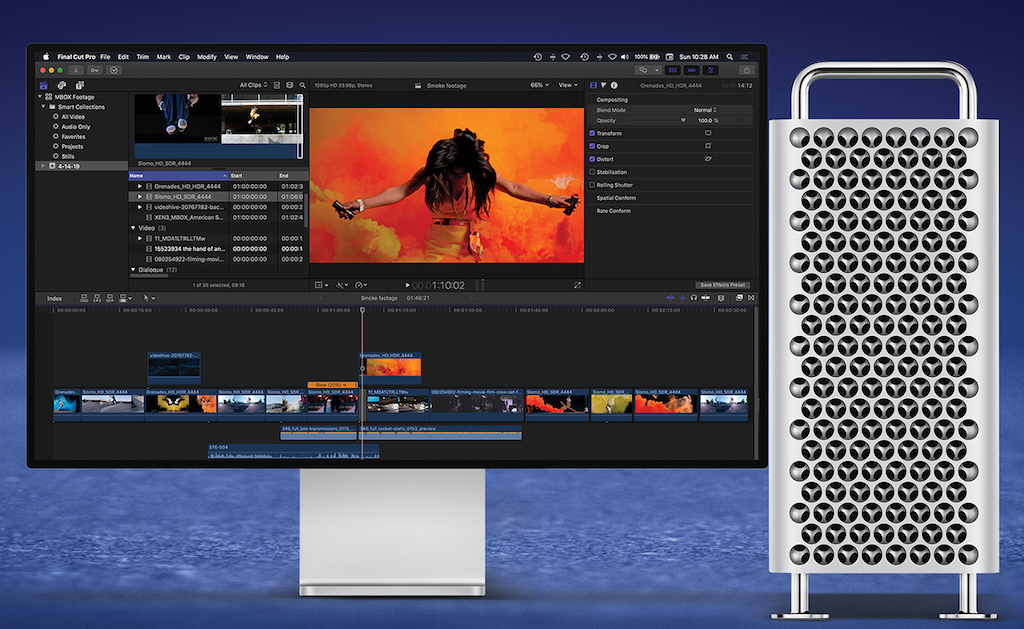
Task: Collapse the MBOX Footage library
Action: (39, 97)
